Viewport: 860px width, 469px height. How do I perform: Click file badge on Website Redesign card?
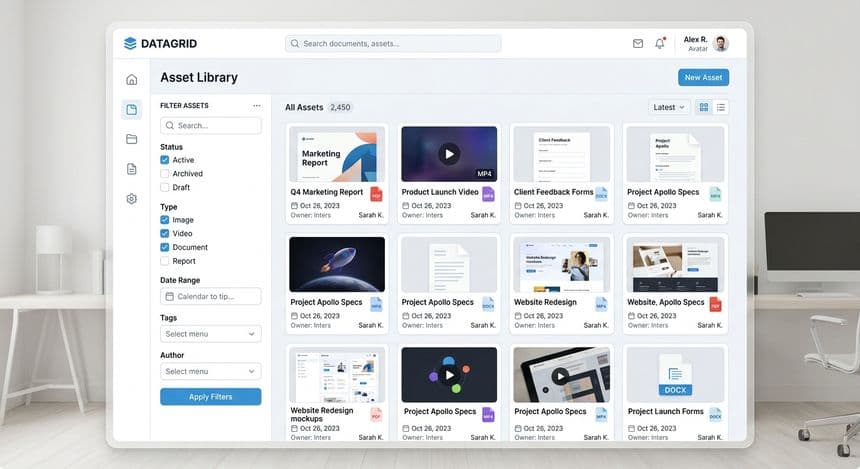point(602,304)
